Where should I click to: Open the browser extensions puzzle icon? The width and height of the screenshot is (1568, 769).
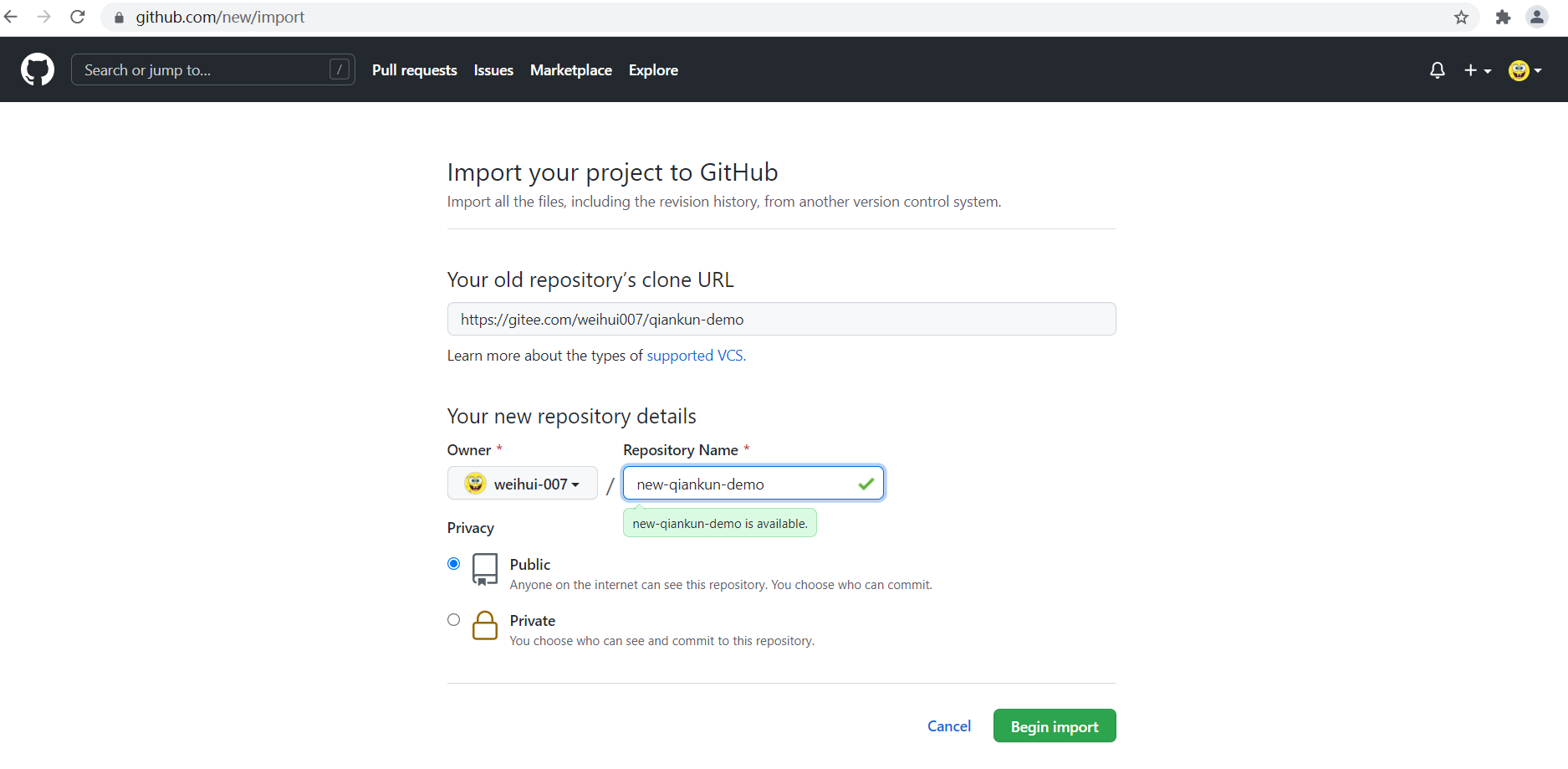pyautogui.click(x=1503, y=17)
